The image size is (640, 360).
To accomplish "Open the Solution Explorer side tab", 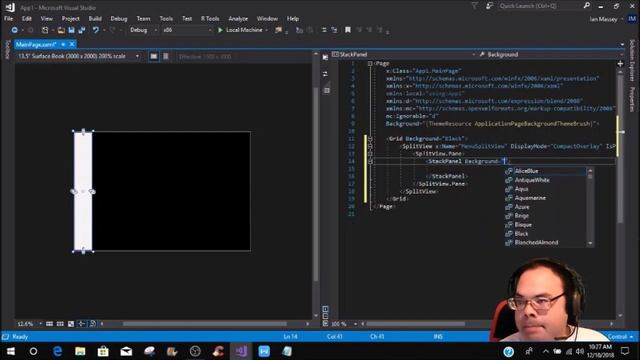I will tap(632, 60).
